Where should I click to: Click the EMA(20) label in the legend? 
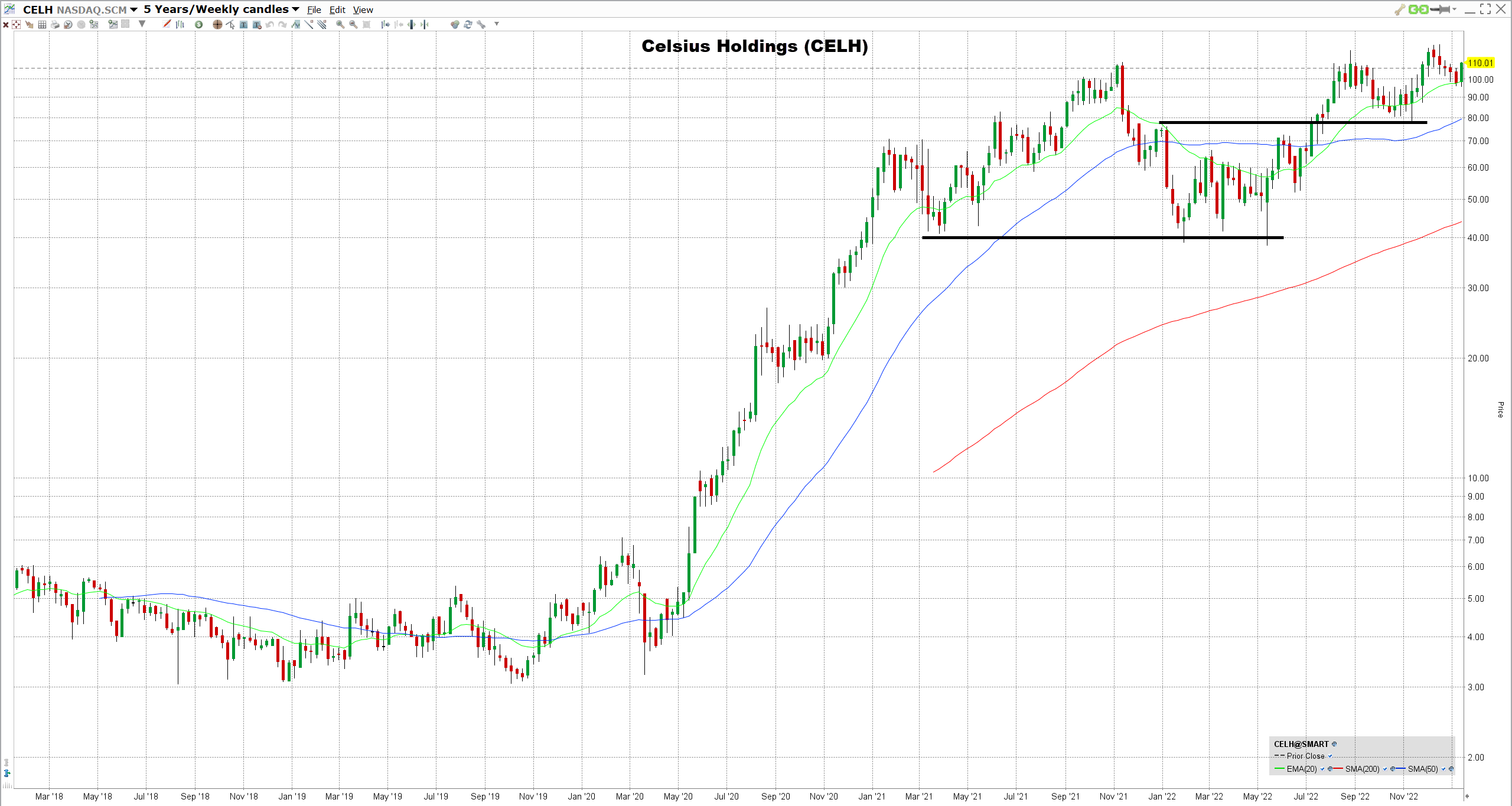click(1302, 769)
